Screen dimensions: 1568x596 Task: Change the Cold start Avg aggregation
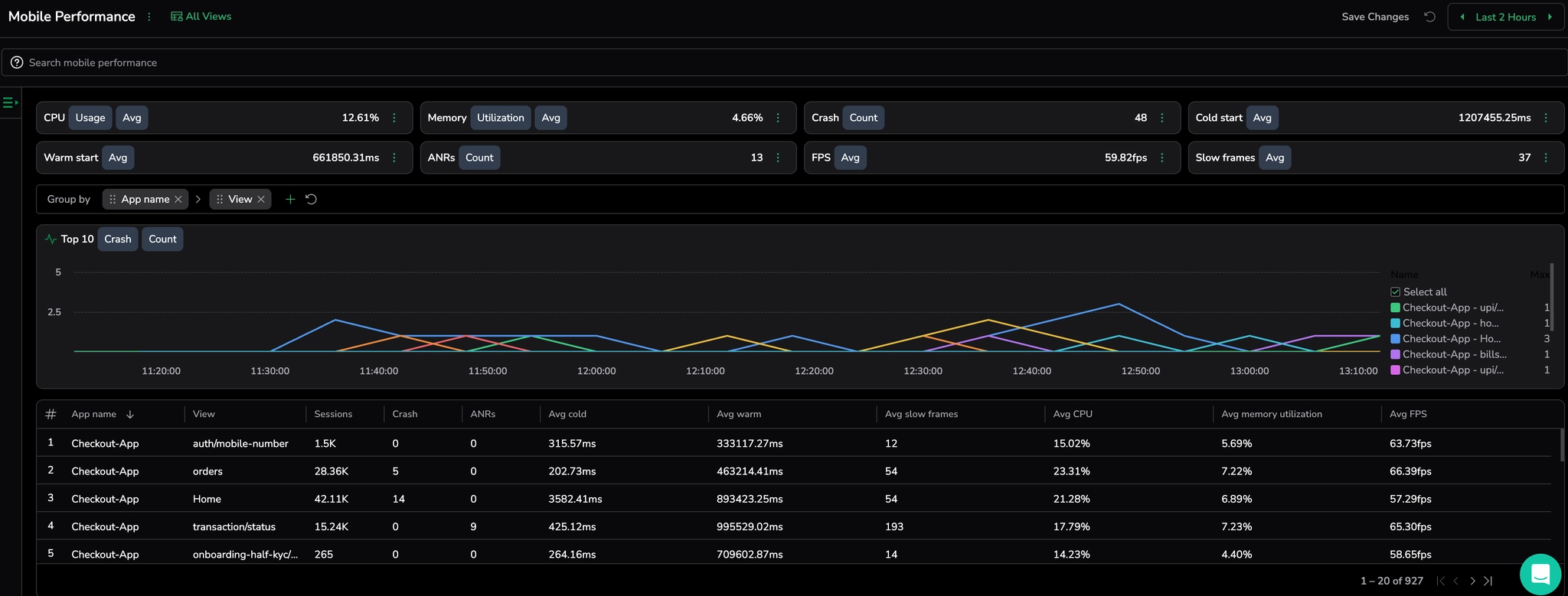tap(1262, 118)
